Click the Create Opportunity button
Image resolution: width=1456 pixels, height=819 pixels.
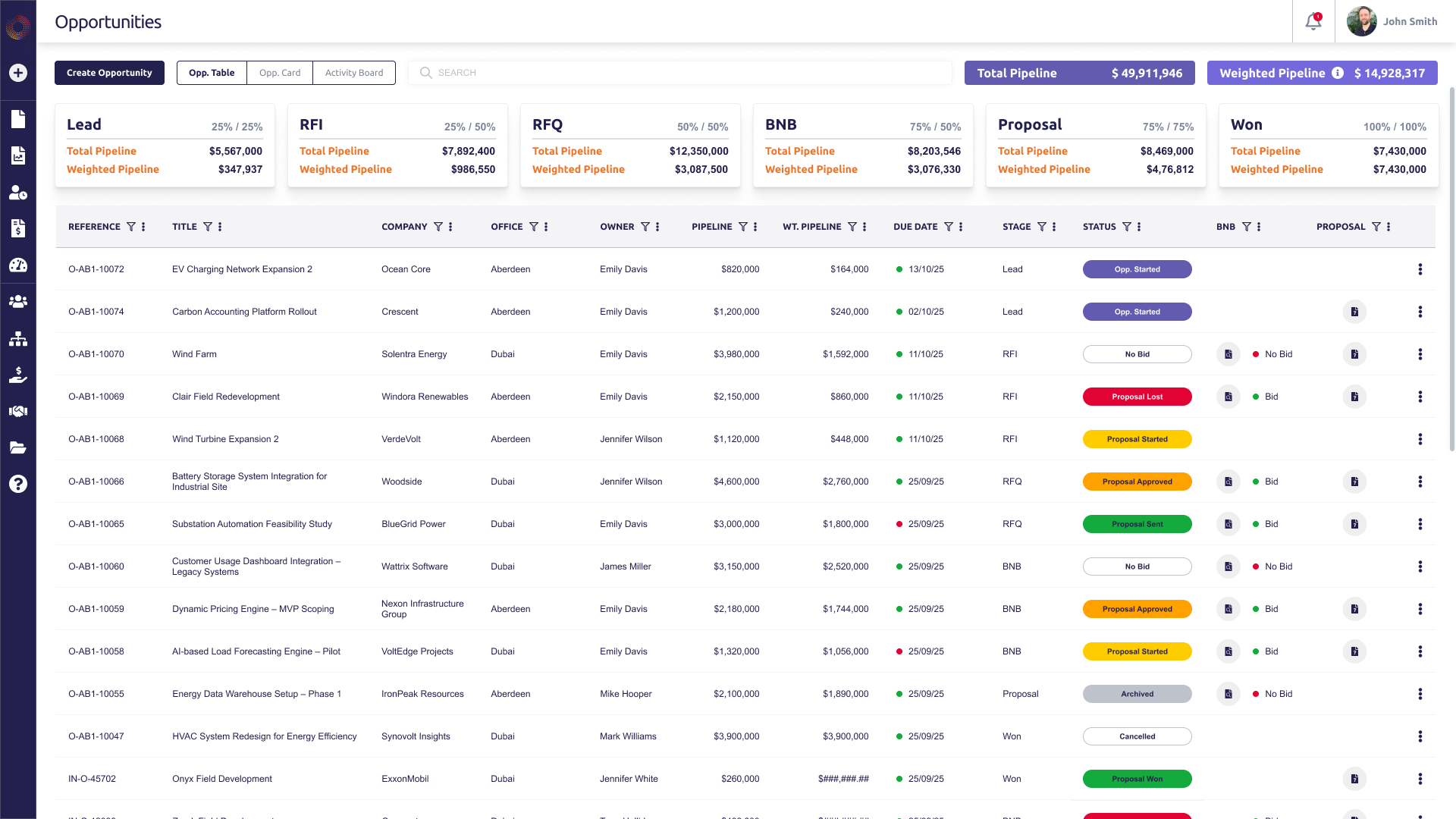pyautogui.click(x=109, y=73)
